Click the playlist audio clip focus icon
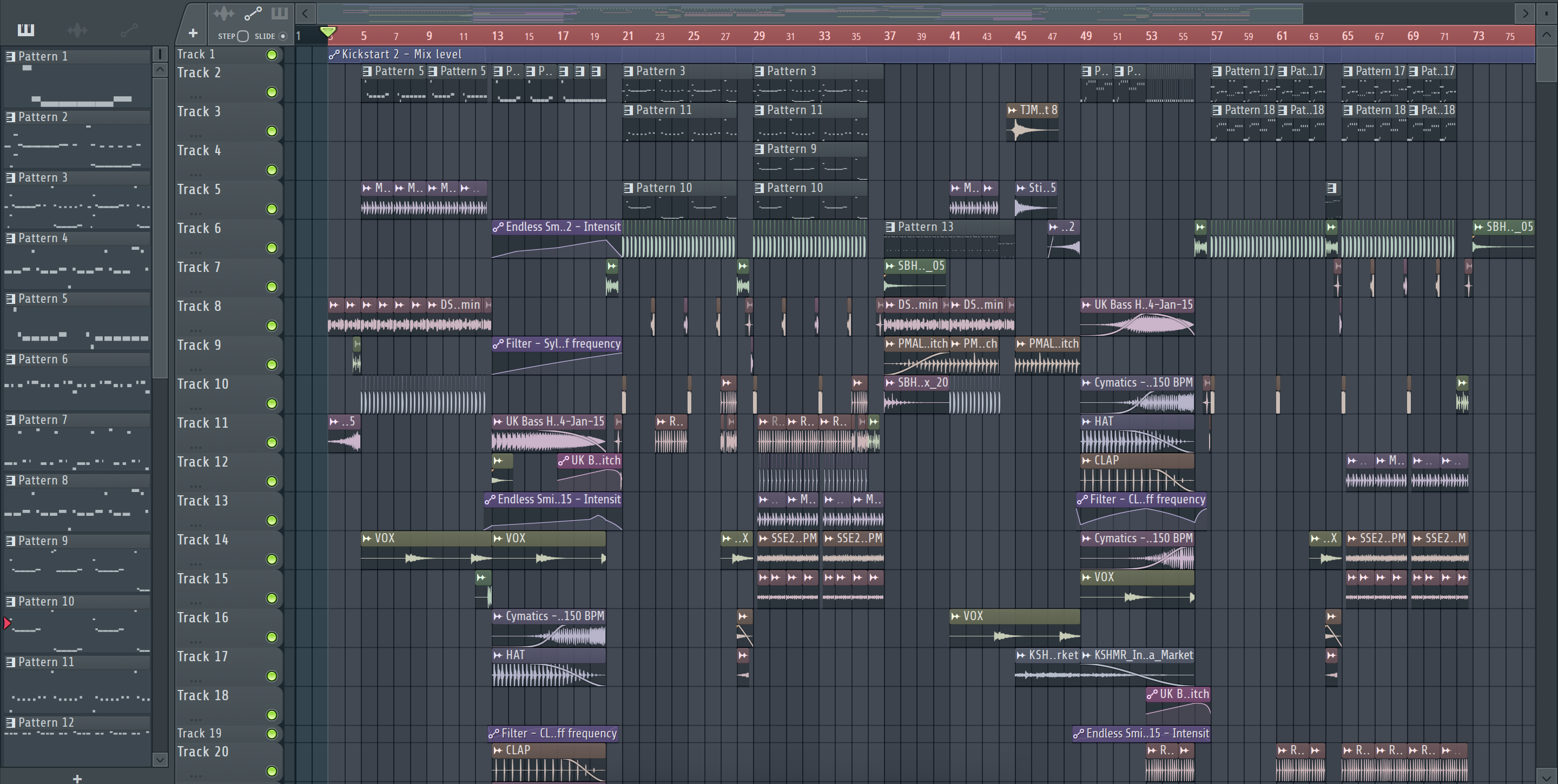The height and width of the screenshot is (784, 1558). [x=224, y=12]
